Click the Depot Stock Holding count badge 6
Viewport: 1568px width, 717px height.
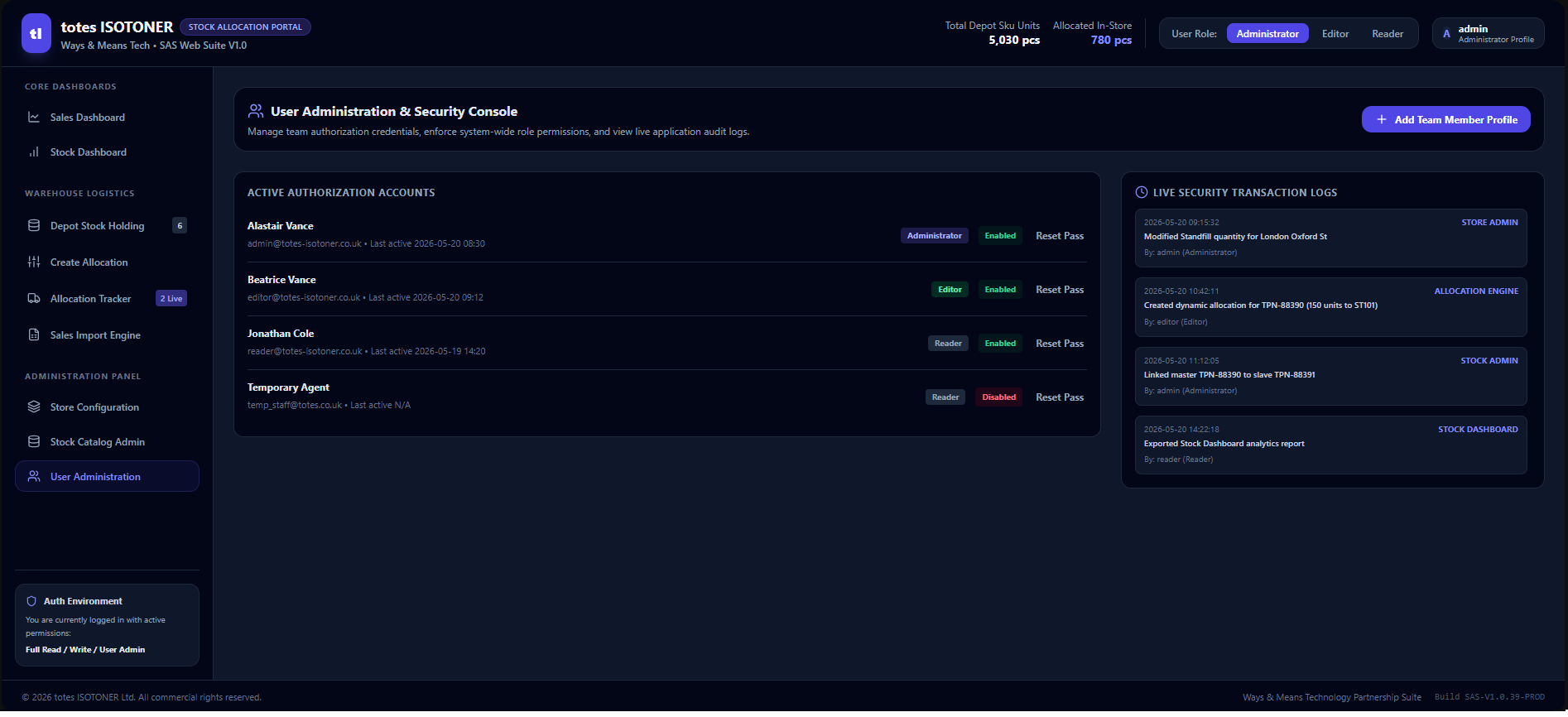coord(180,226)
